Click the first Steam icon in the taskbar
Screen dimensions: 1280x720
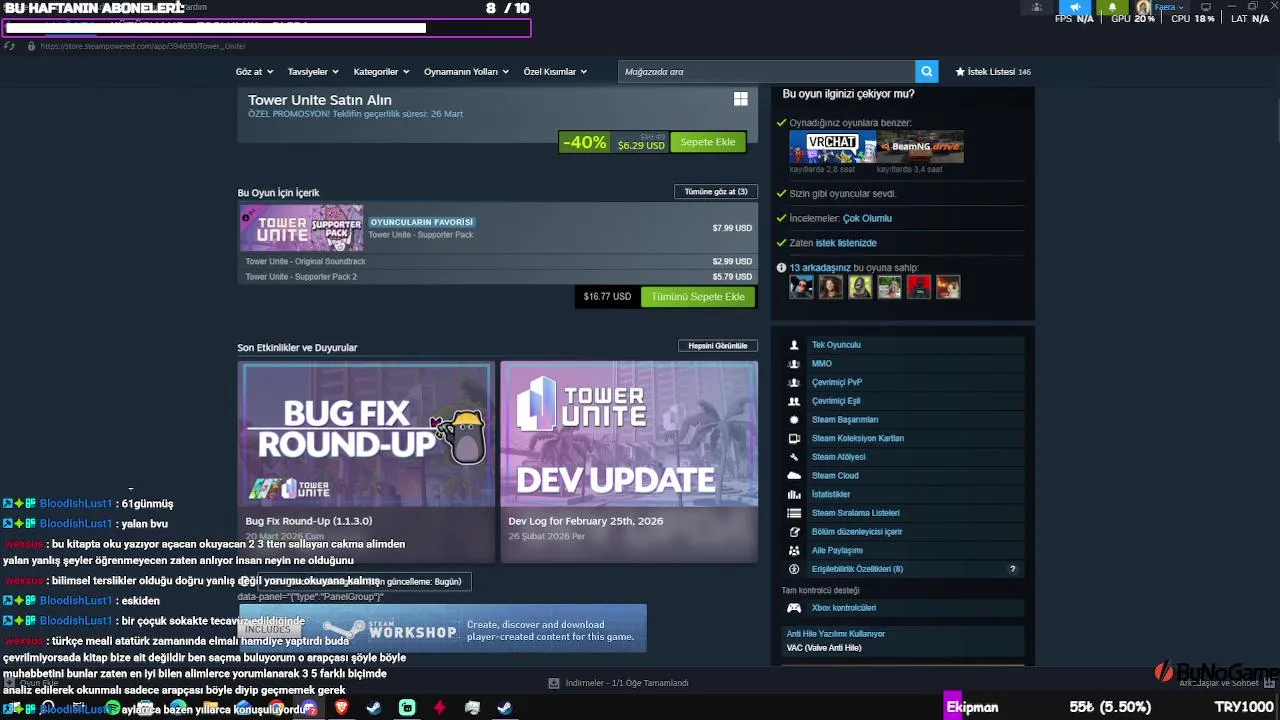(373, 708)
